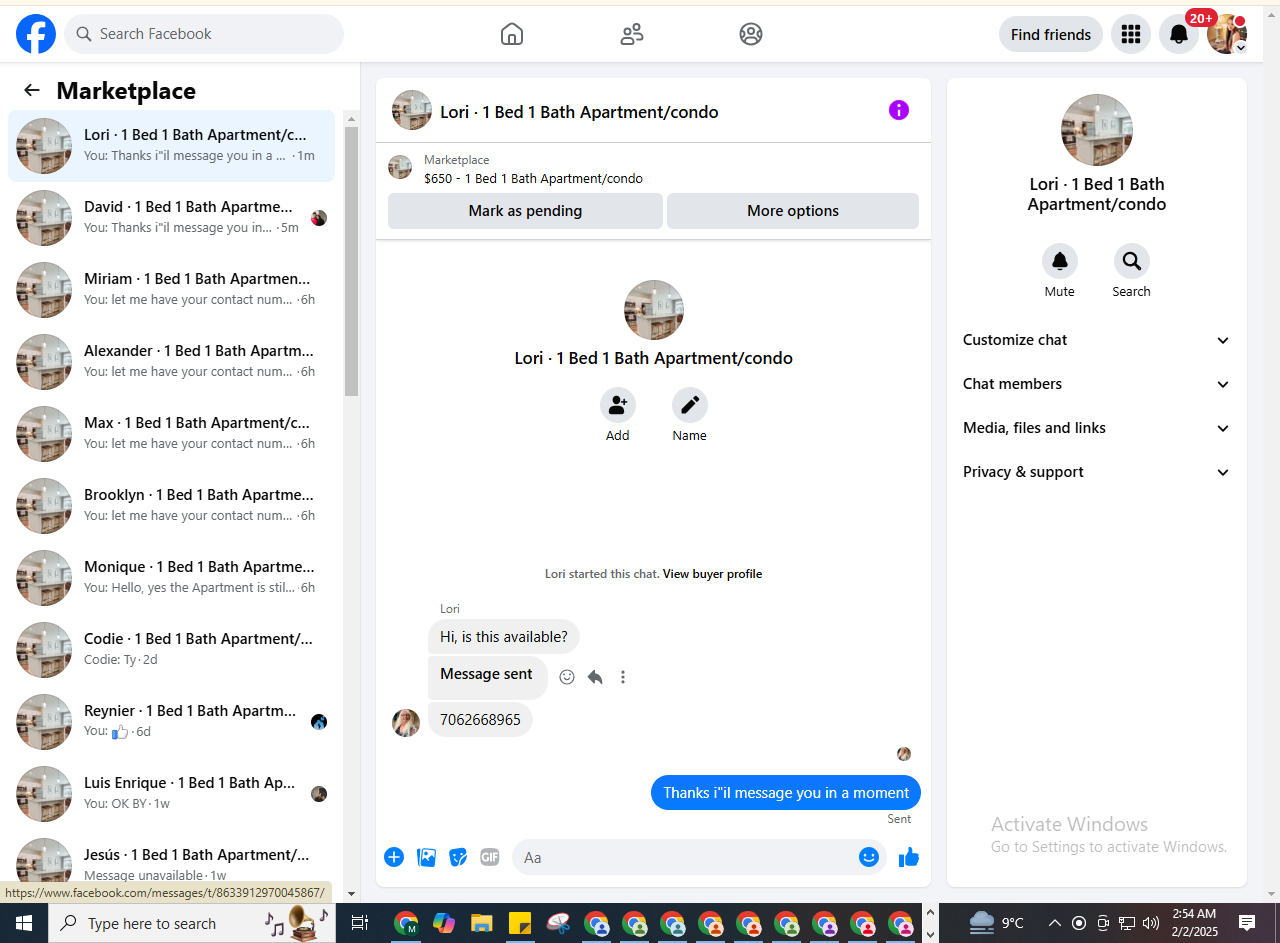This screenshot has height=943, width=1280.
Task: Open the Menu grid icon
Action: (1131, 34)
